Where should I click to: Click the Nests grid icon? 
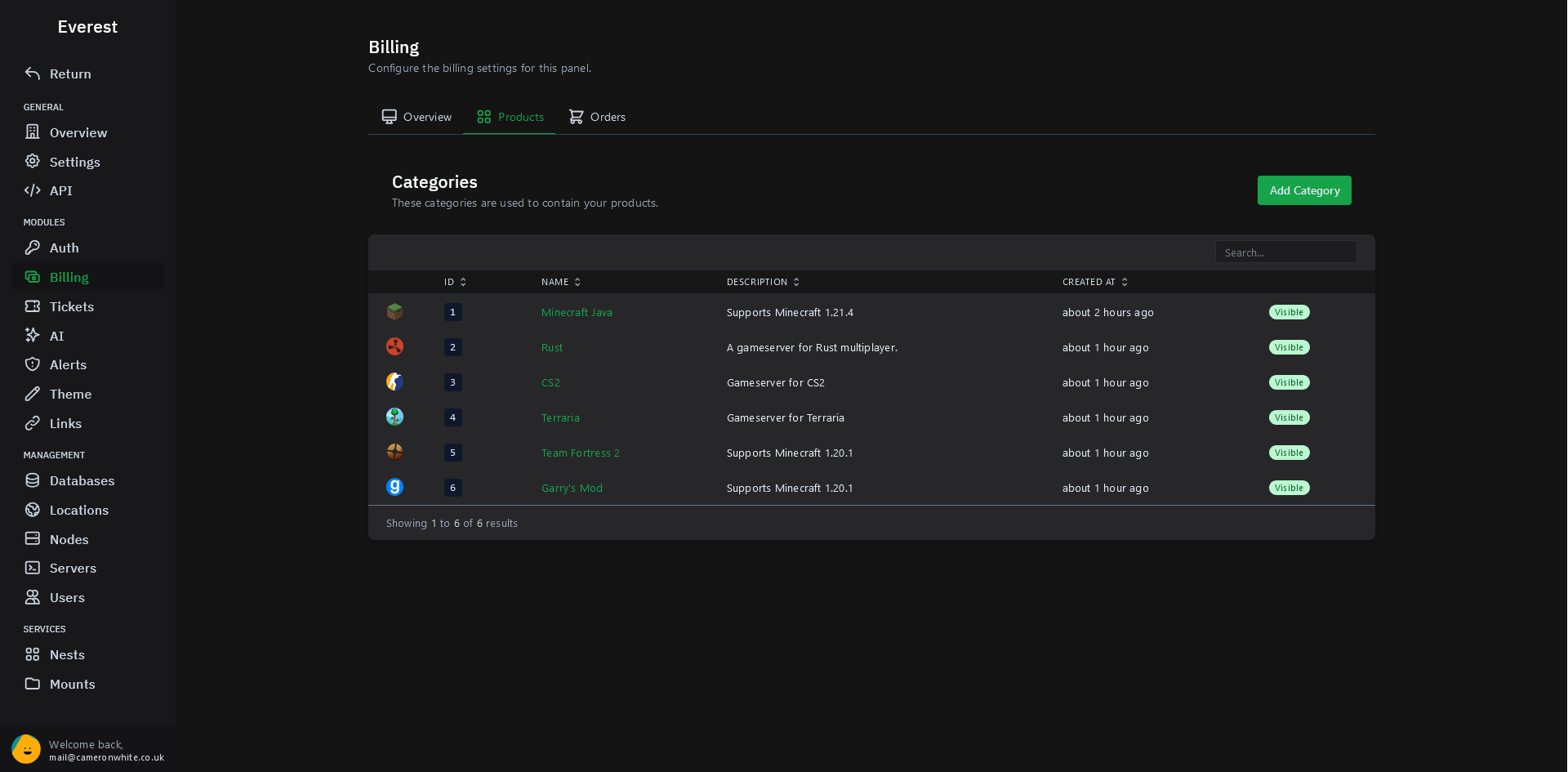pos(33,654)
